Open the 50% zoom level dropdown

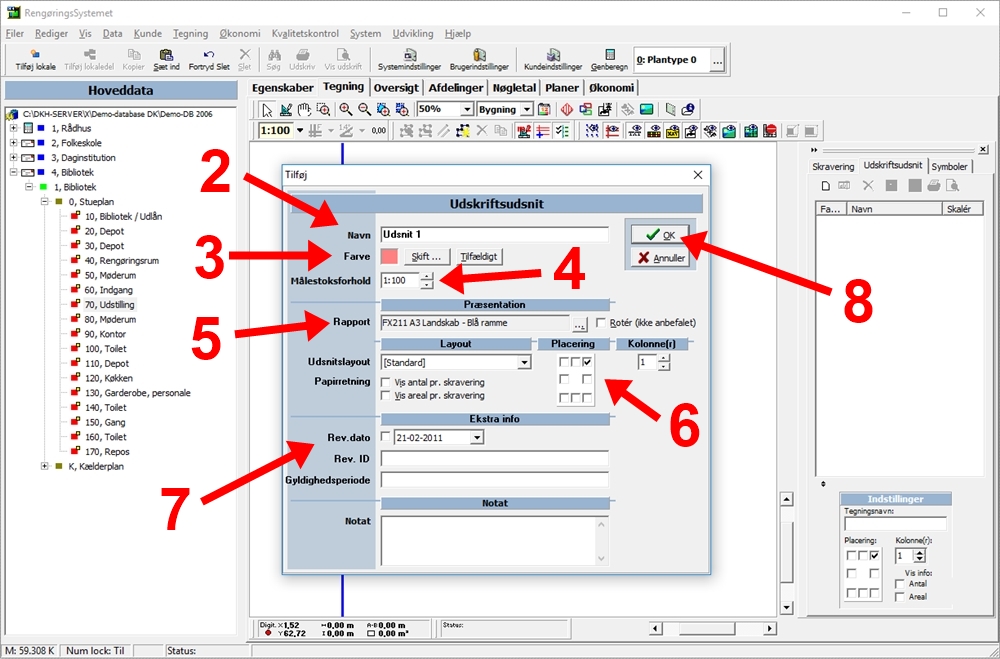467,110
